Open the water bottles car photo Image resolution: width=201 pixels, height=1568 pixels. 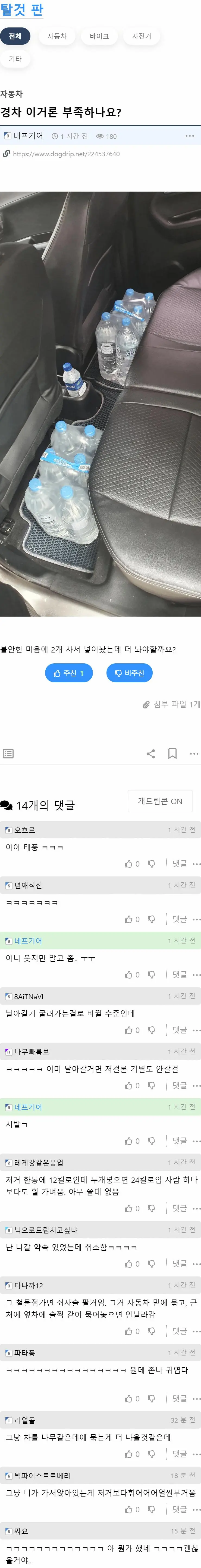(x=100, y=404)
